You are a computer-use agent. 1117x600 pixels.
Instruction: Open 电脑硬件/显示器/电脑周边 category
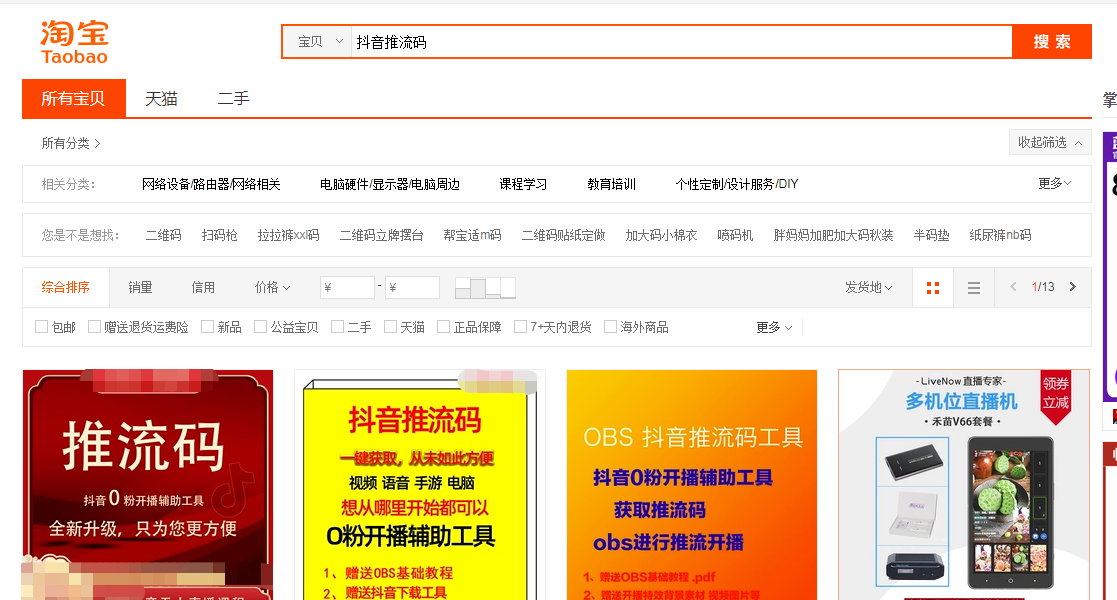[x=390, y=184]
